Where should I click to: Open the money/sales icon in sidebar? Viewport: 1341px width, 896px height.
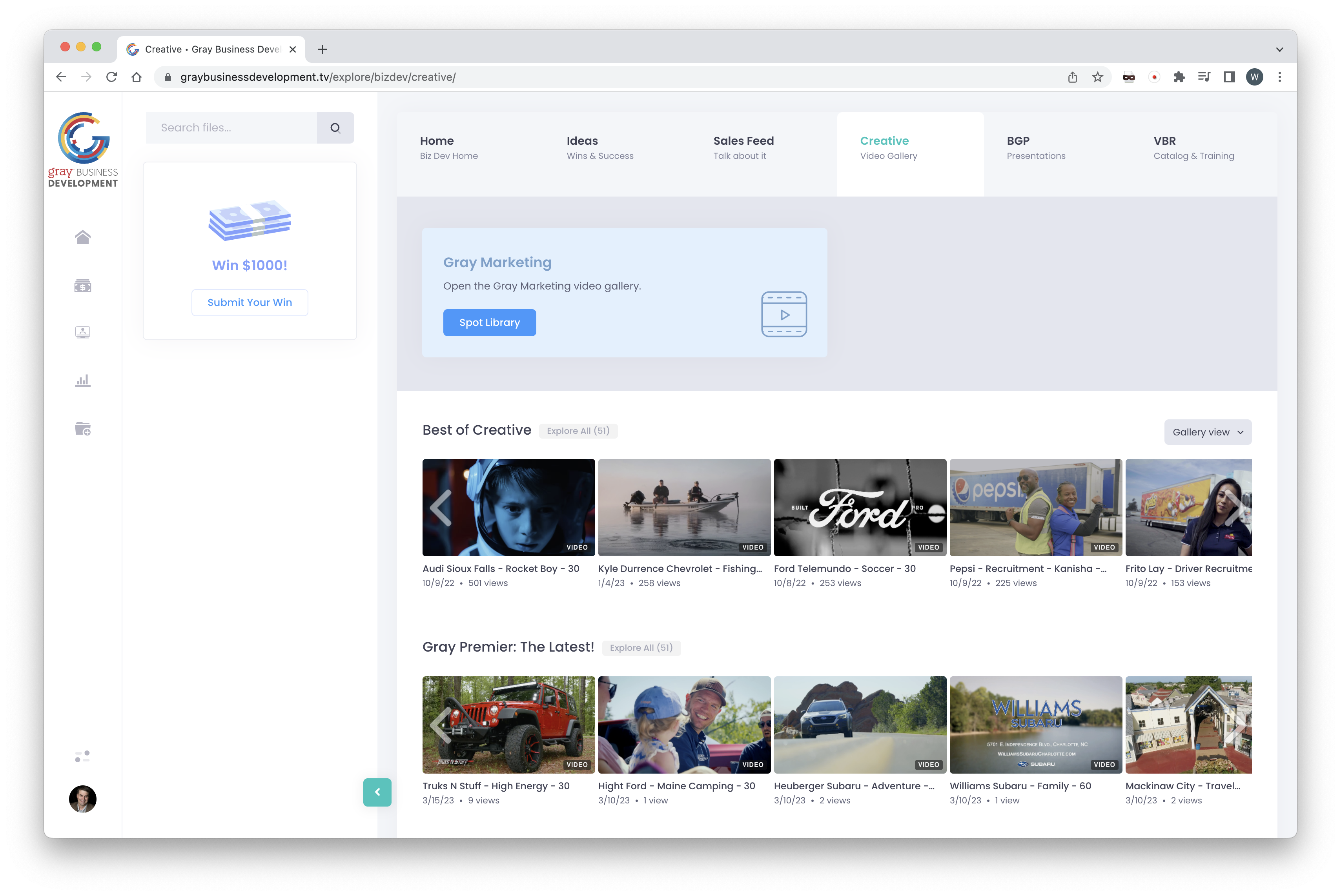tap(83, 285)
